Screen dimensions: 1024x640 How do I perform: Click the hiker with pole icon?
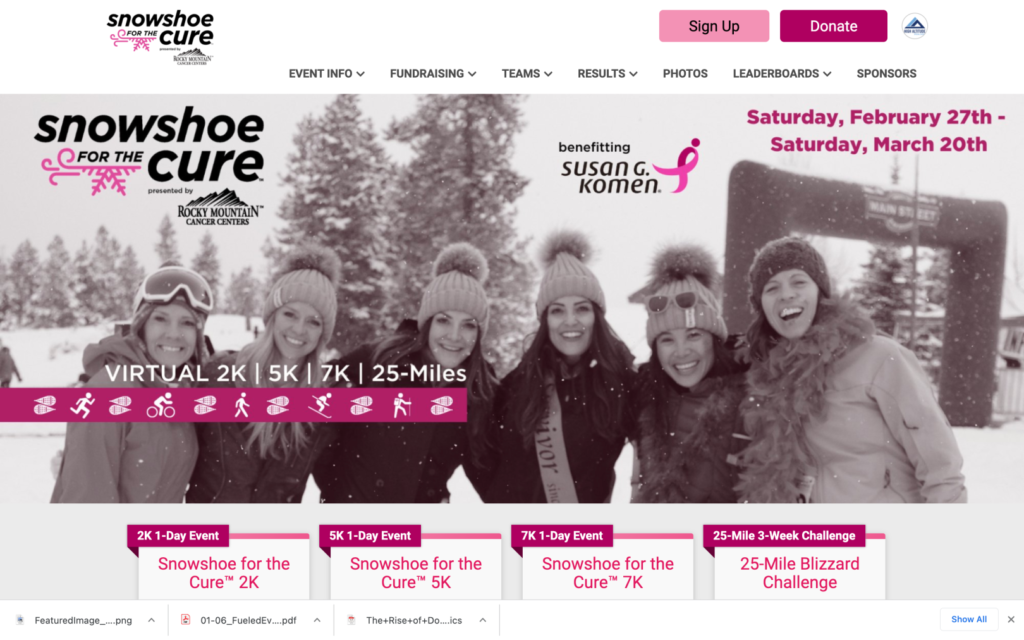coord(402,406)
